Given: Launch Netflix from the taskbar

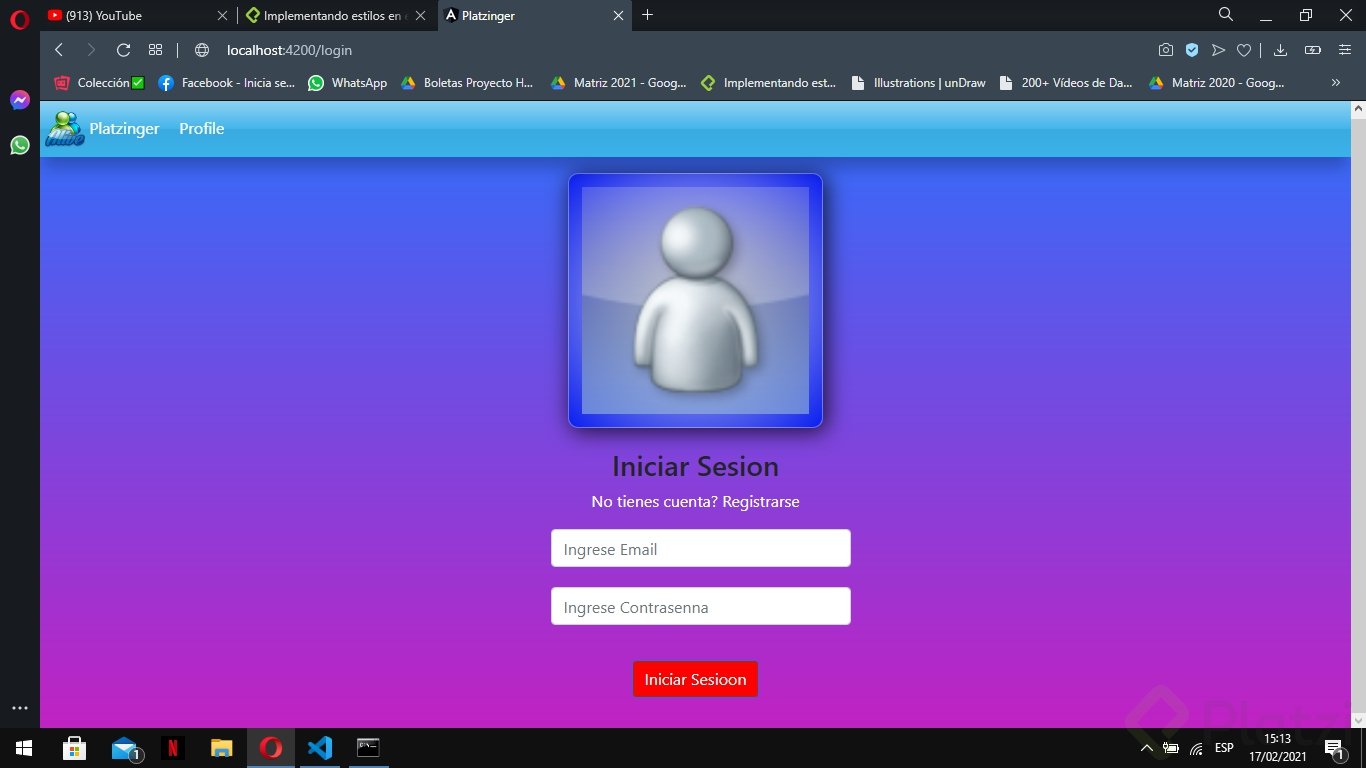Looking at the screenshot, I should 173,748.
